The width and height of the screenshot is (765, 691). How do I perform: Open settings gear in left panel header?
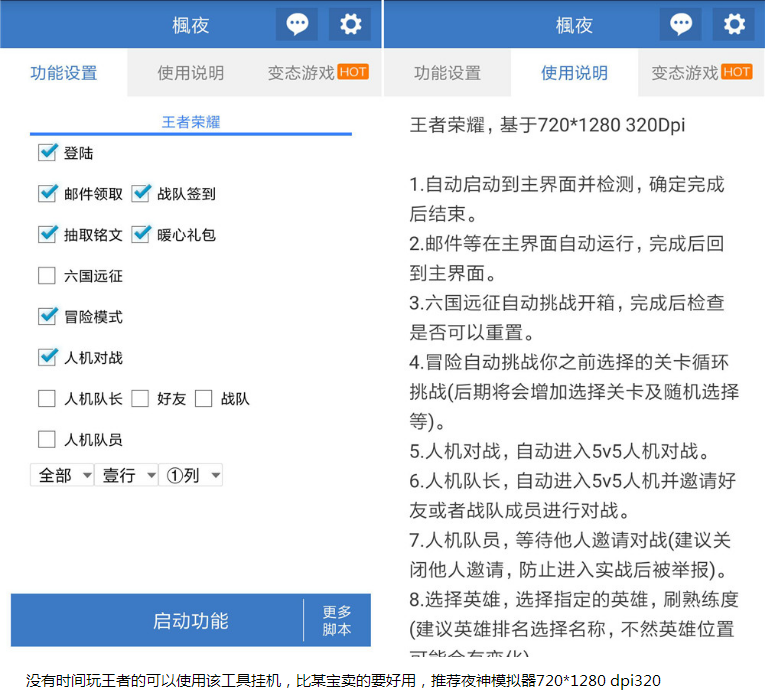[x=350, y=24]
